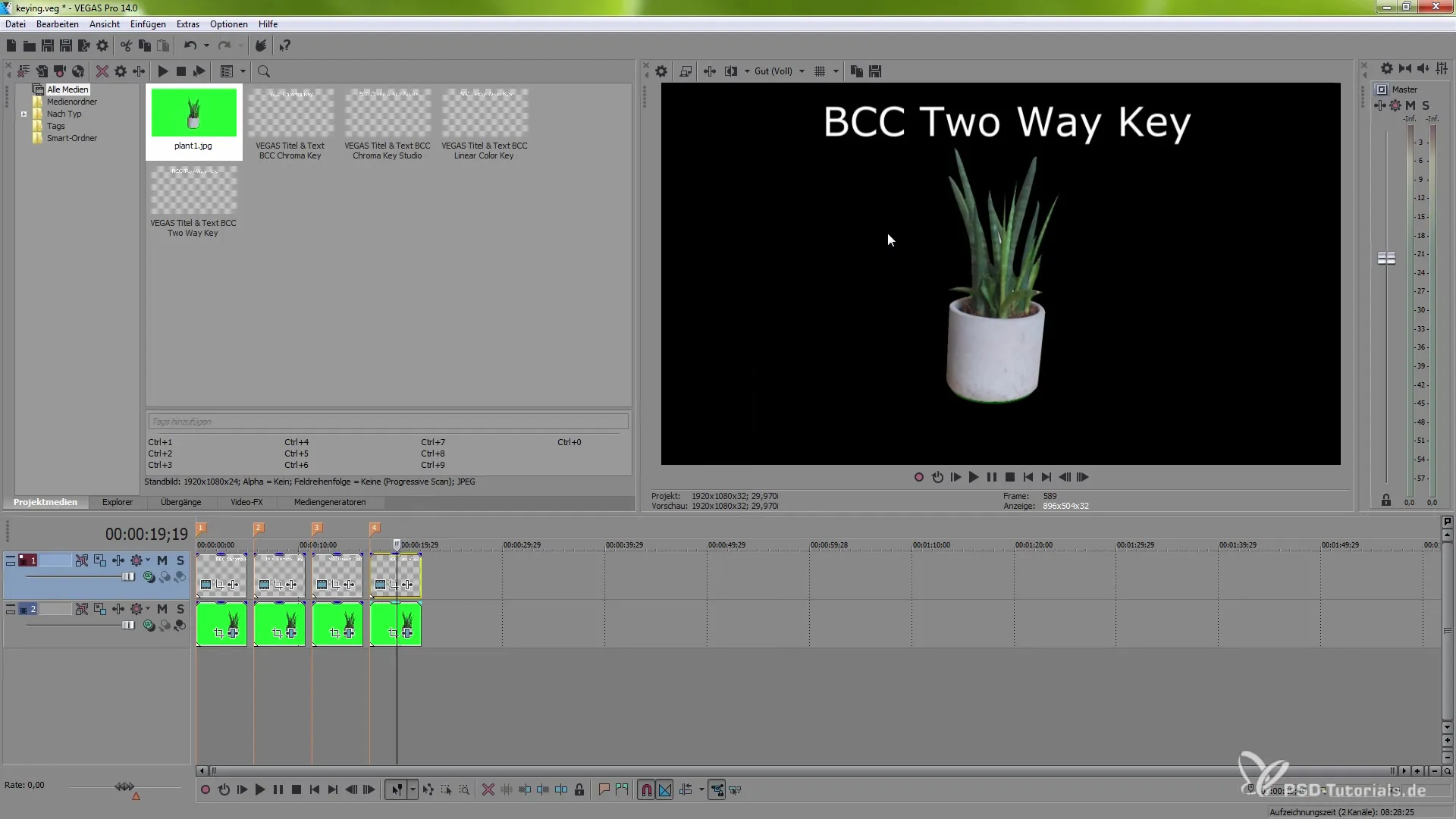Open preview window properties gear

point(661,71)
